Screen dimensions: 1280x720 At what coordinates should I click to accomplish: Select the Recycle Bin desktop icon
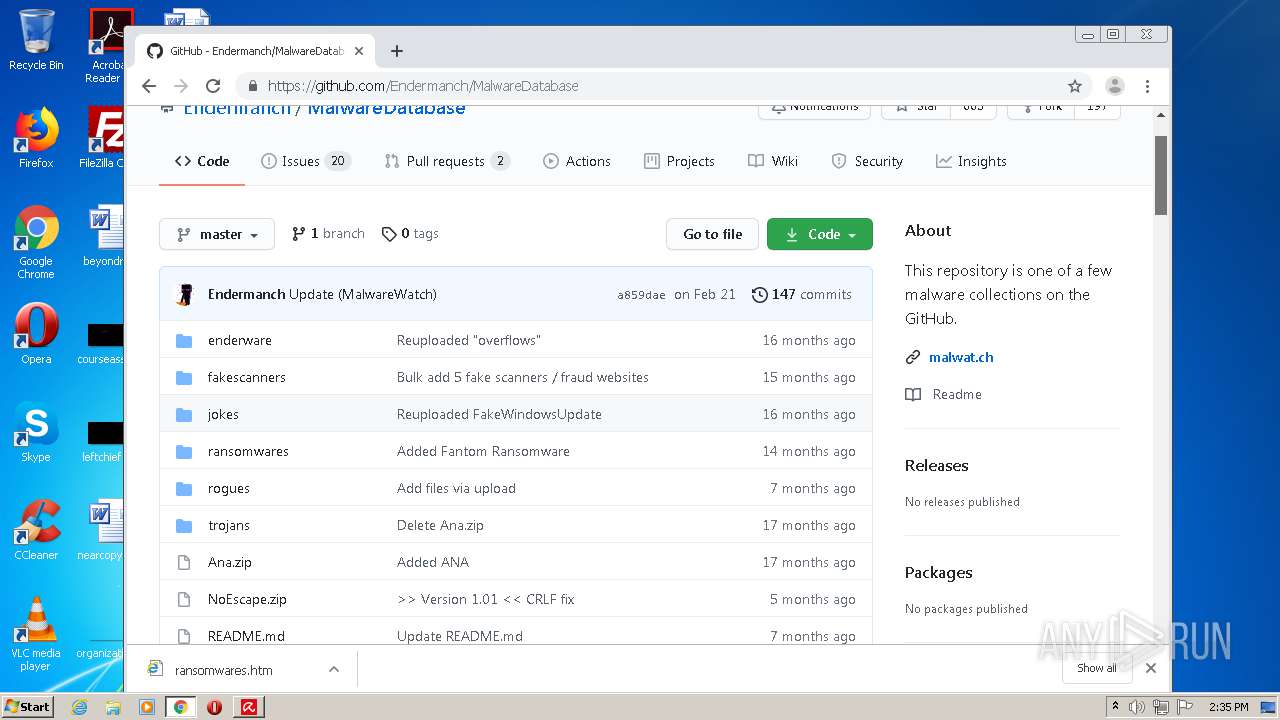[x=36, y=40]
